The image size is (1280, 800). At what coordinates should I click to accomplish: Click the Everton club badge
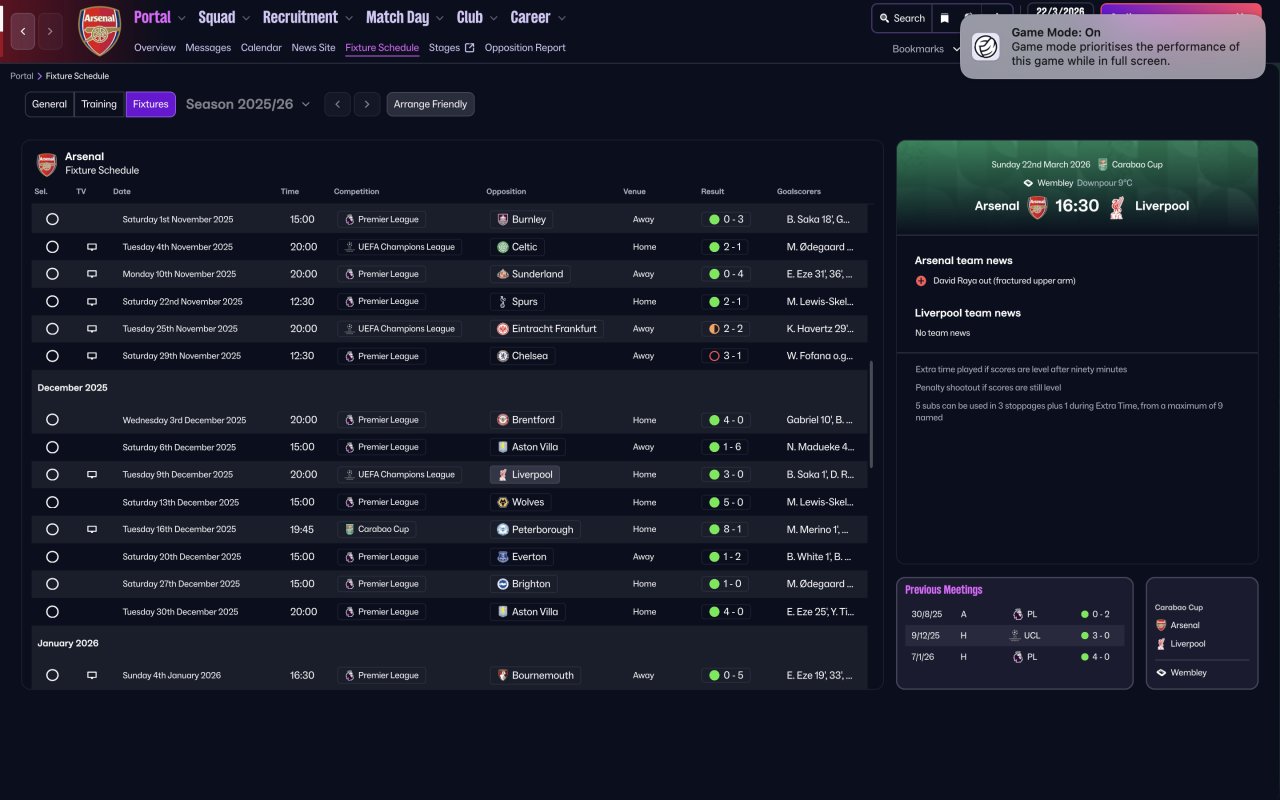coord(503,557)
